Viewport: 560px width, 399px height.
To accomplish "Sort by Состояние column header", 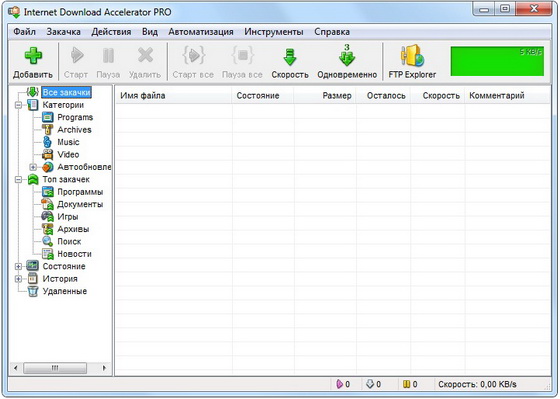I will click(263, 96).
